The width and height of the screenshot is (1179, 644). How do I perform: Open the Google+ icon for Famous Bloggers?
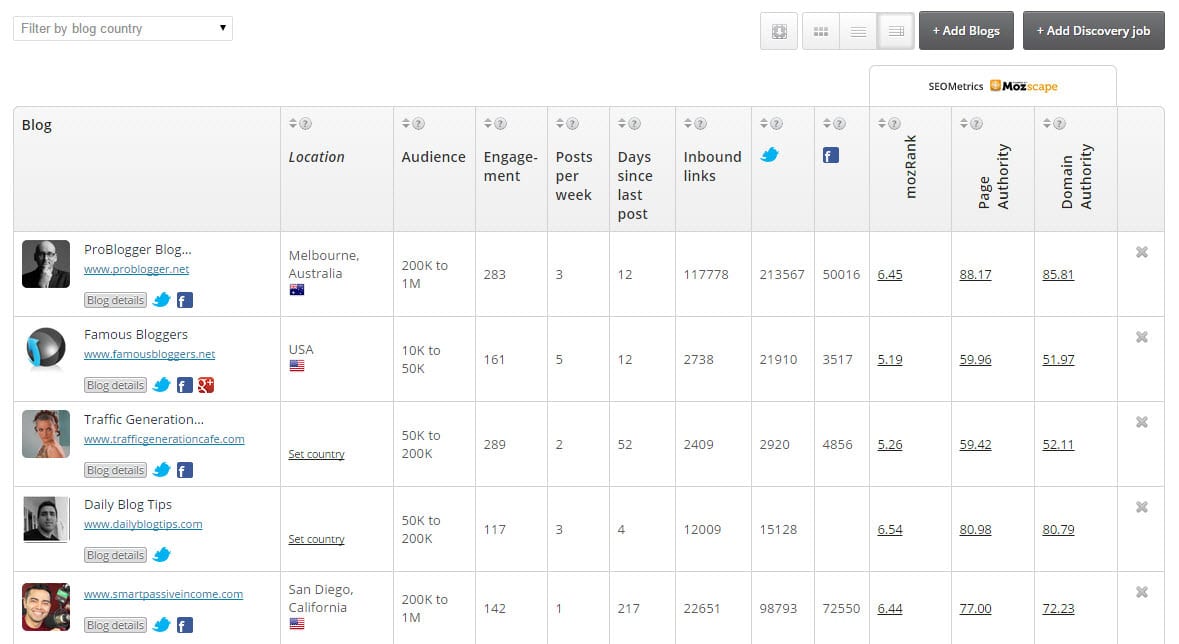[206, 385]
